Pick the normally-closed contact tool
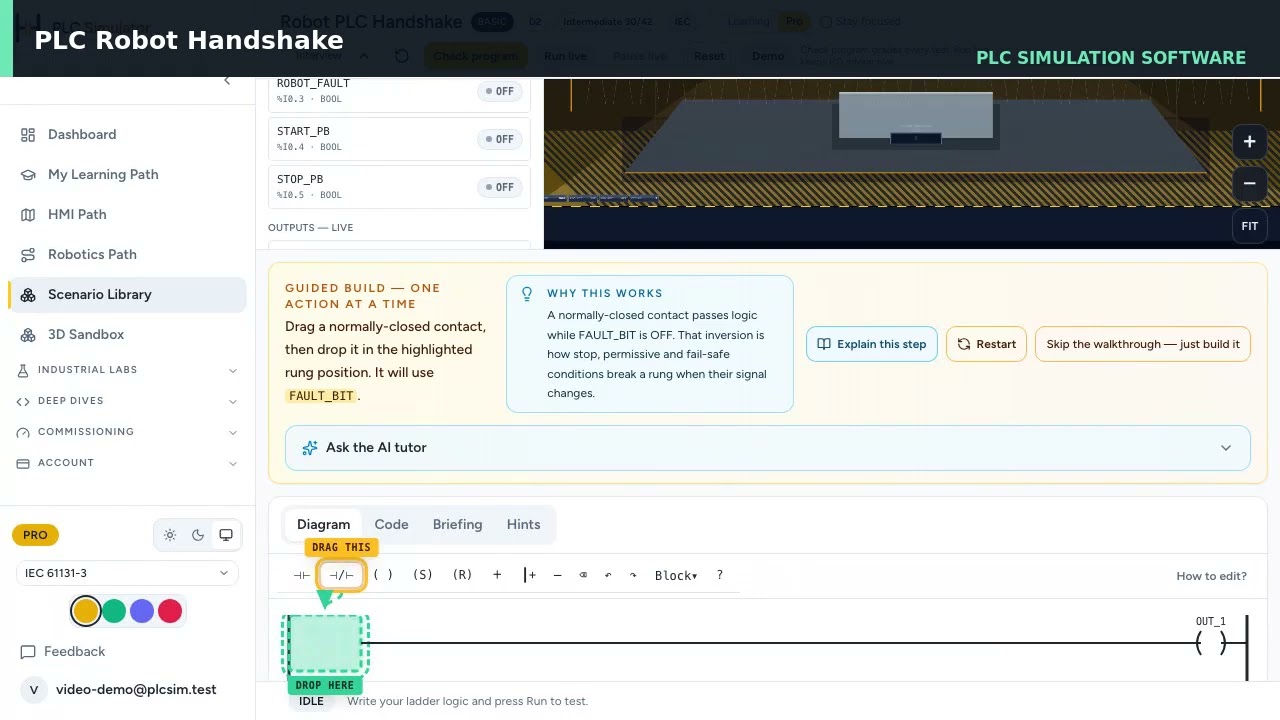 coord(341,576)
